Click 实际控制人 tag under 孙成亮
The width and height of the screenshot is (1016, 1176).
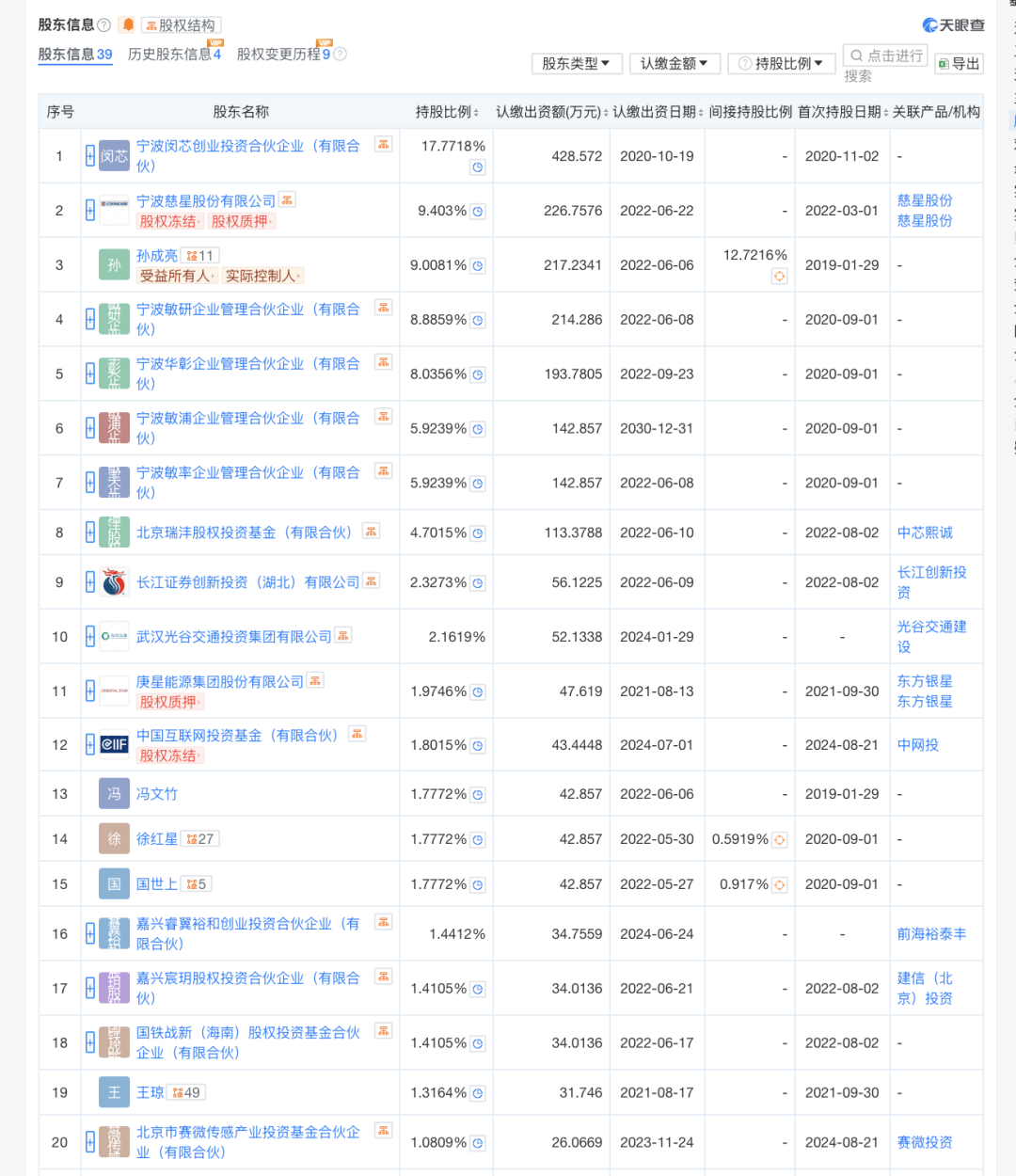tap(263, 276)
